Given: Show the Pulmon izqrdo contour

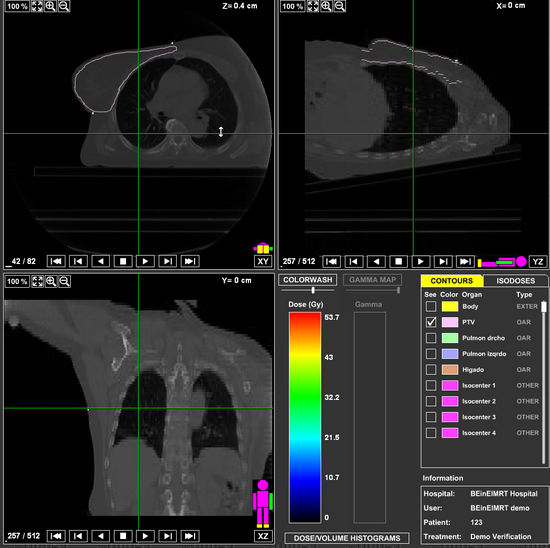Looking at the screenshot, I should pos(431,354).
